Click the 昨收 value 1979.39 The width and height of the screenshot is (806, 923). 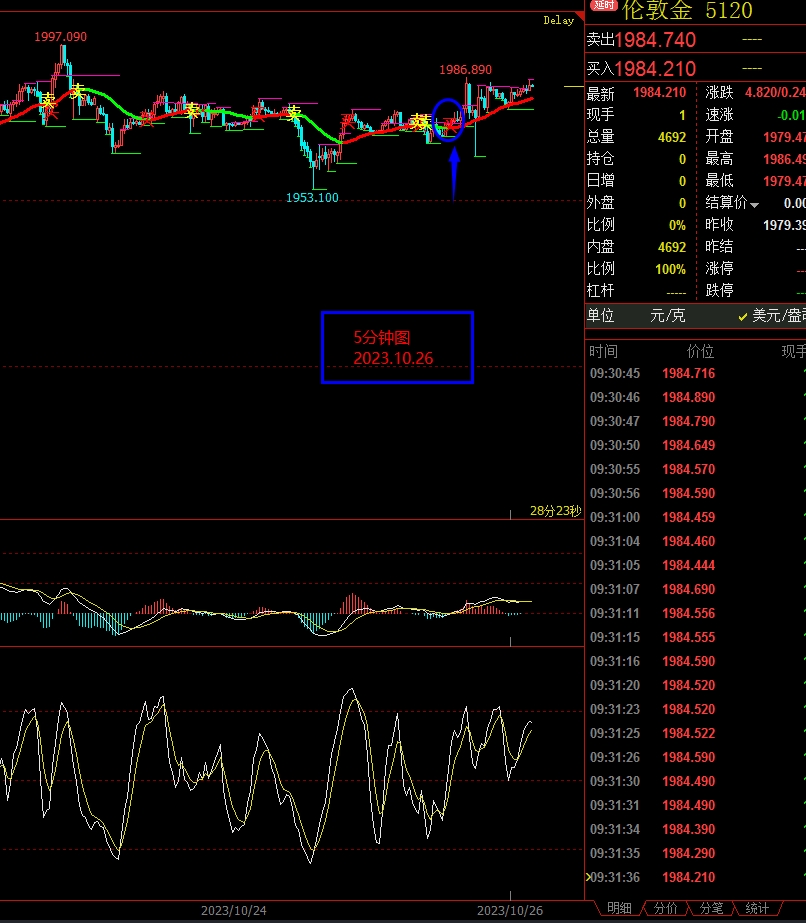pos(784,225)
